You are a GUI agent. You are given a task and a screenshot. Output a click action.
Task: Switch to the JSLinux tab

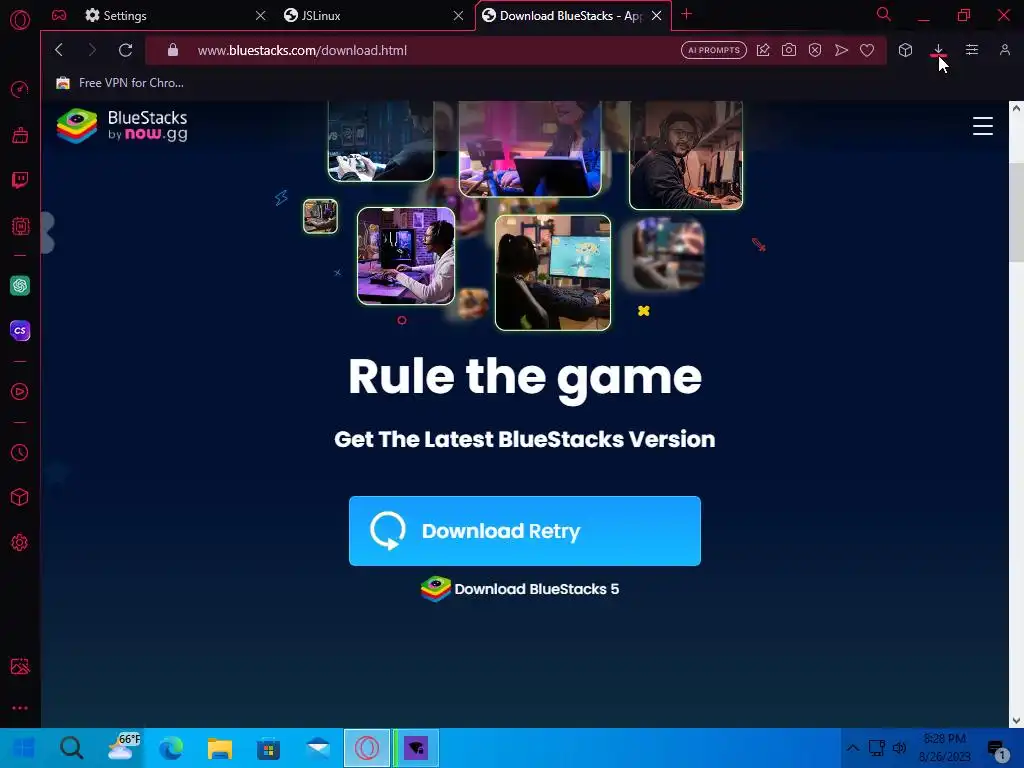370,16
